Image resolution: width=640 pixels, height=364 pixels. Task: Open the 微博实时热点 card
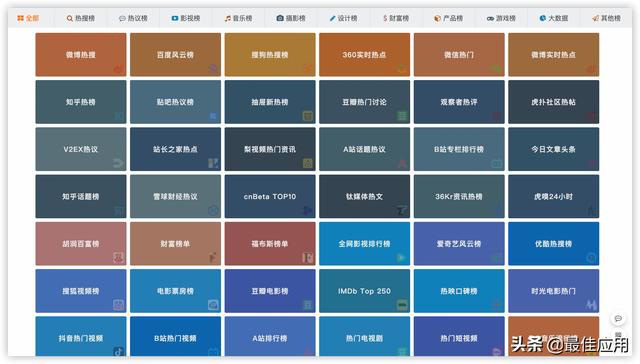pos(553,55)
